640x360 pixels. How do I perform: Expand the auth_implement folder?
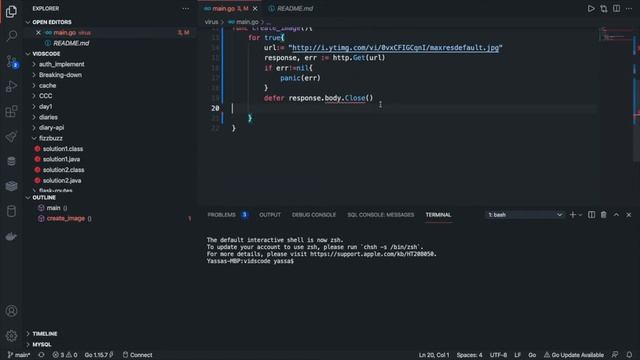click(61, 64)
